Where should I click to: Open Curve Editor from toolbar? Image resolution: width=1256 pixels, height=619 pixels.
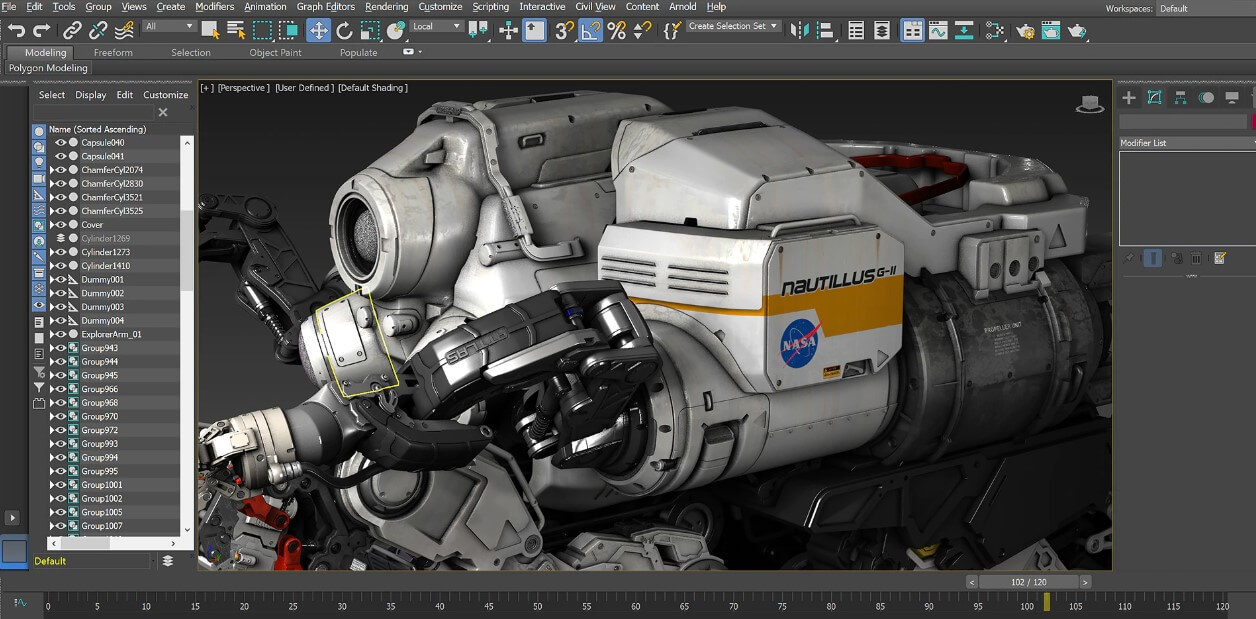[937, 30]
